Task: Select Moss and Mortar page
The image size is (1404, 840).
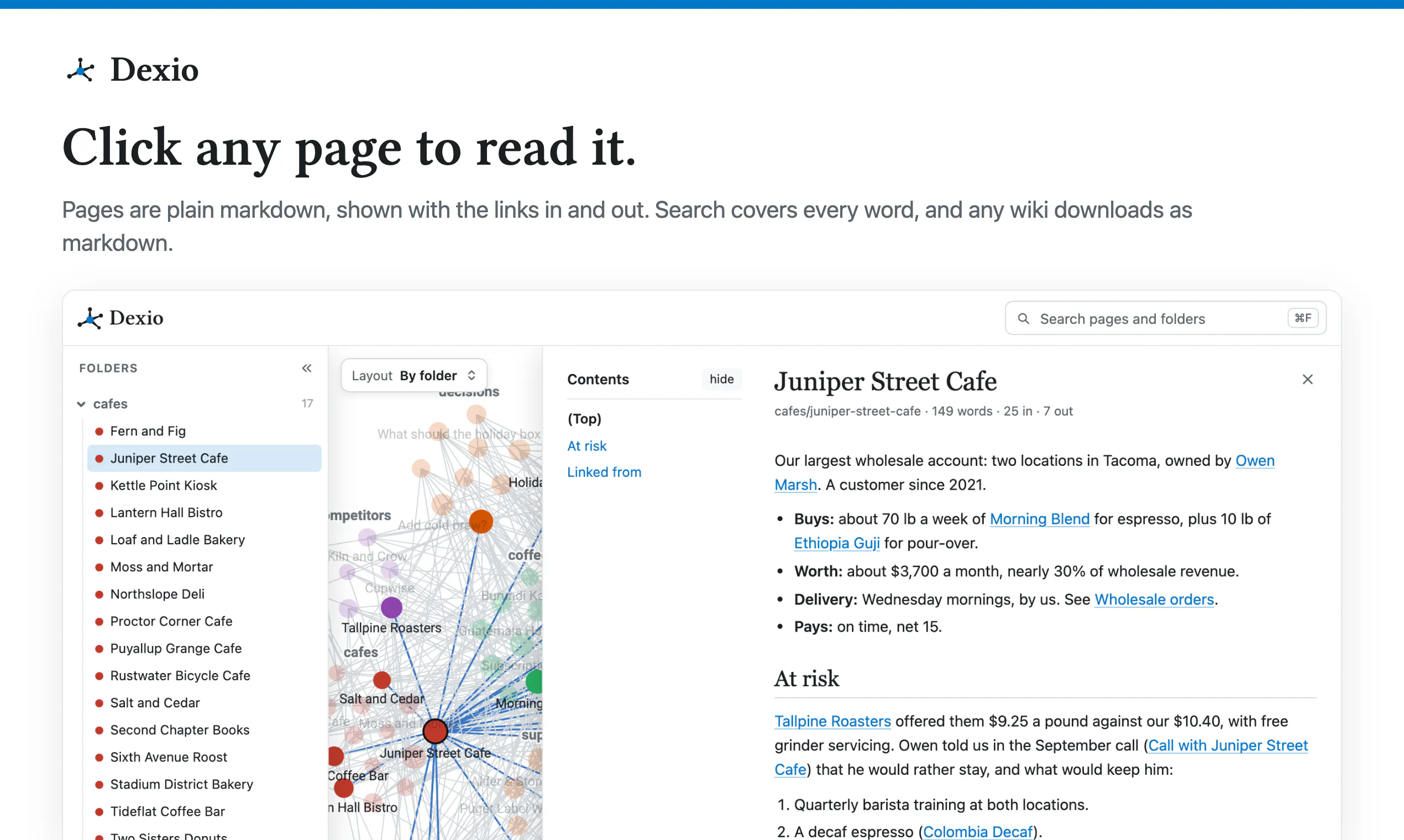Action: coord(204,567)
